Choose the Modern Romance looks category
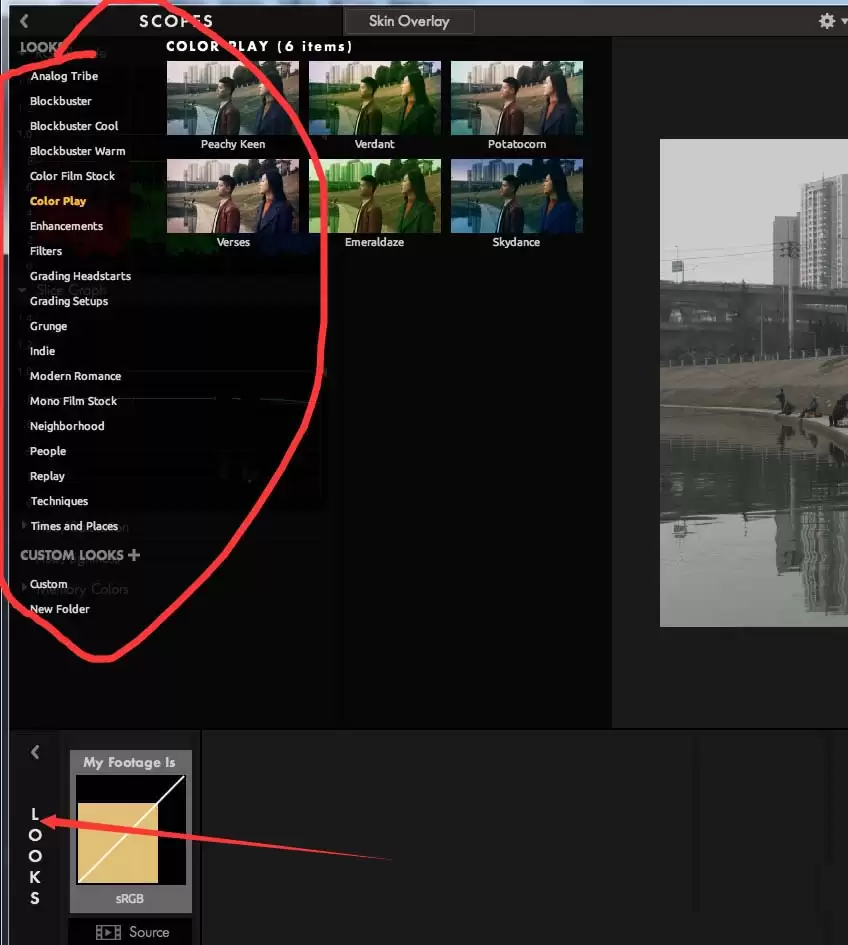The image size is (848, 945). pos(75,376)
